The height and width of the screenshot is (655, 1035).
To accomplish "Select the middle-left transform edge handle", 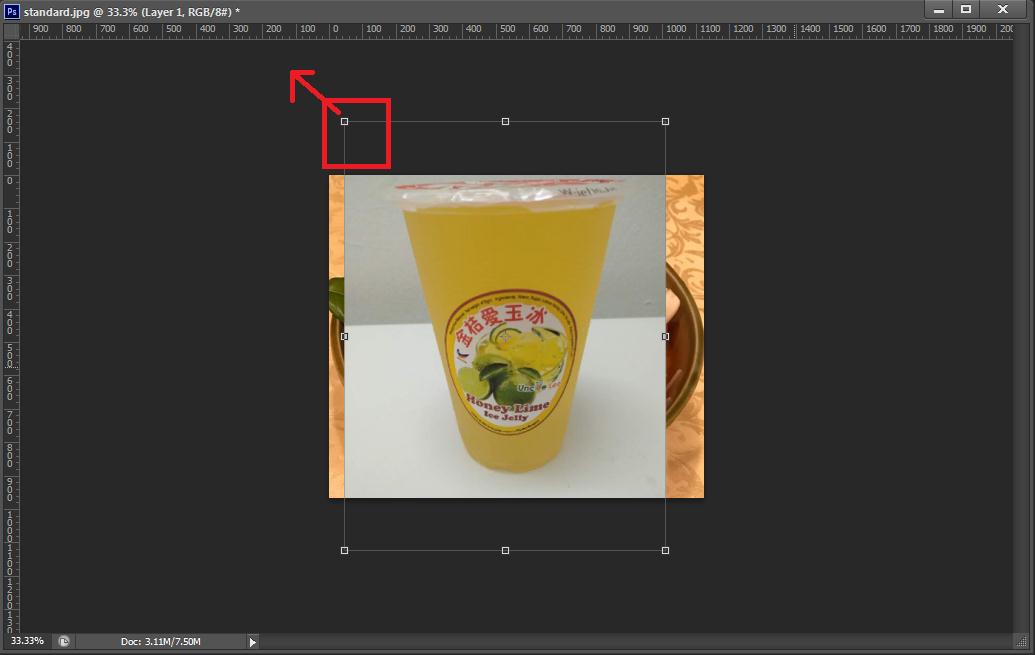I will click(x=345, y=336).
